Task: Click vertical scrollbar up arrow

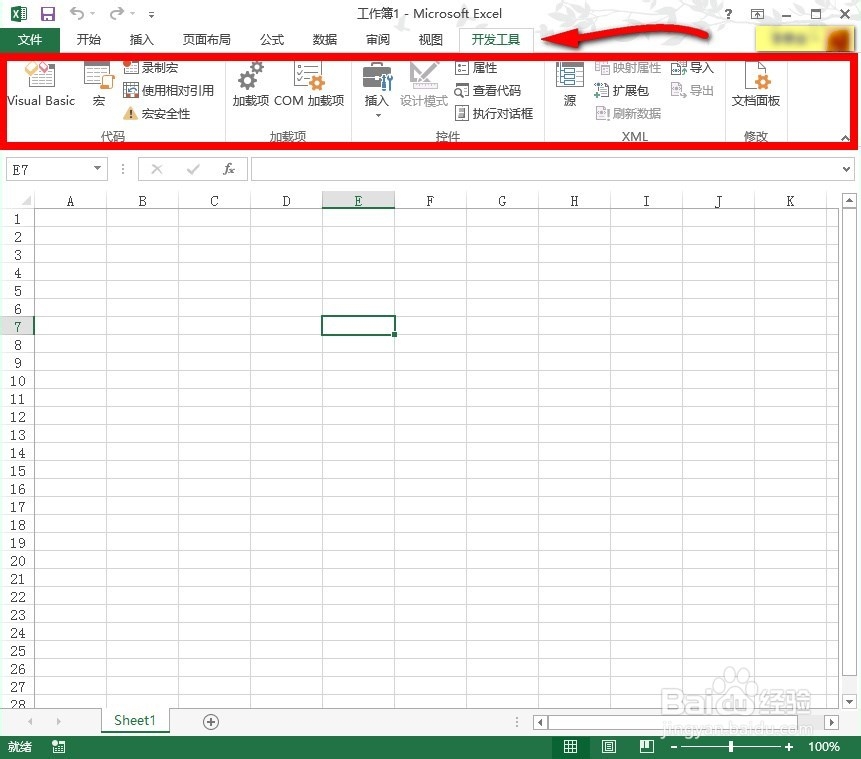Action: [849, 200]
